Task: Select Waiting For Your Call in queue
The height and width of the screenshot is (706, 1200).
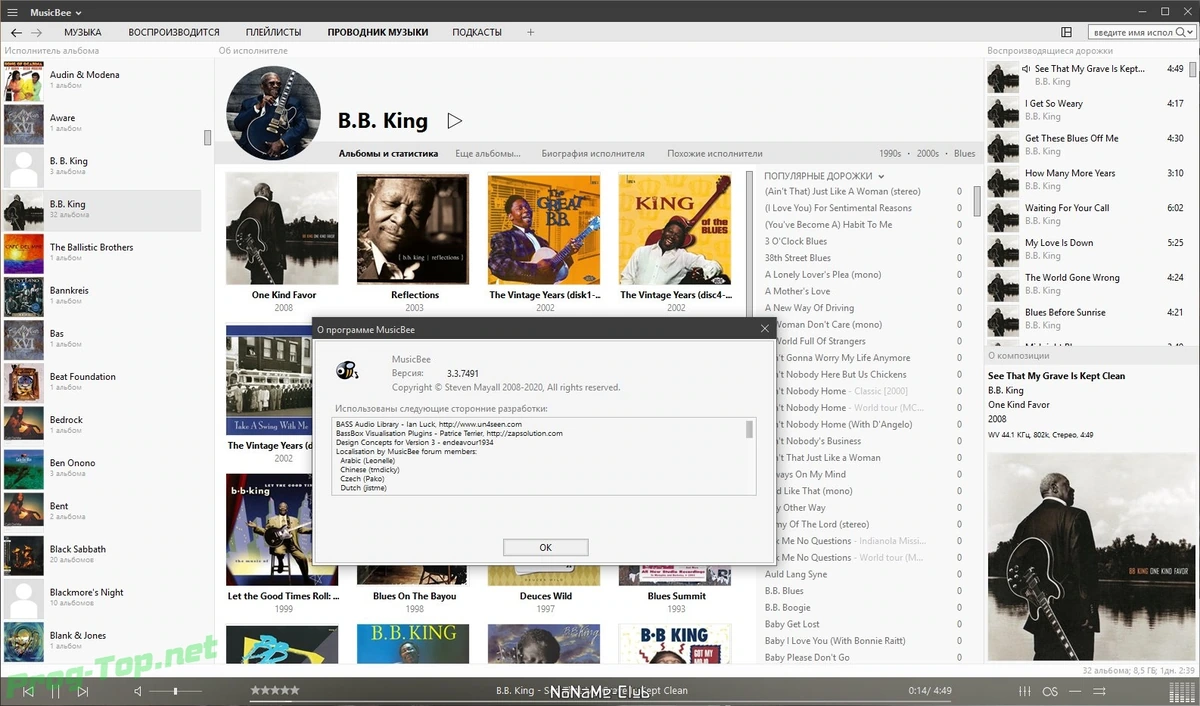Action: [1088, 214]
